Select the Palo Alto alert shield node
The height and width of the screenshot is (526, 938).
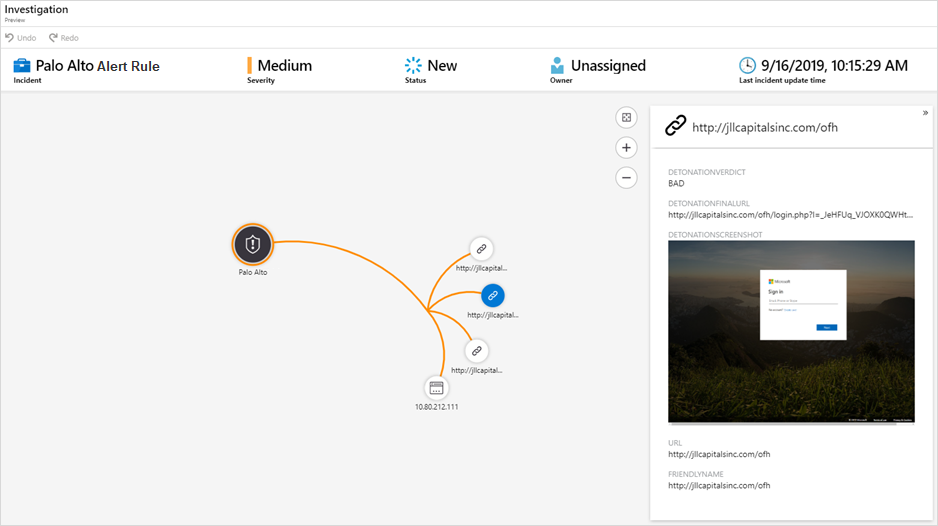pos(253,243)
